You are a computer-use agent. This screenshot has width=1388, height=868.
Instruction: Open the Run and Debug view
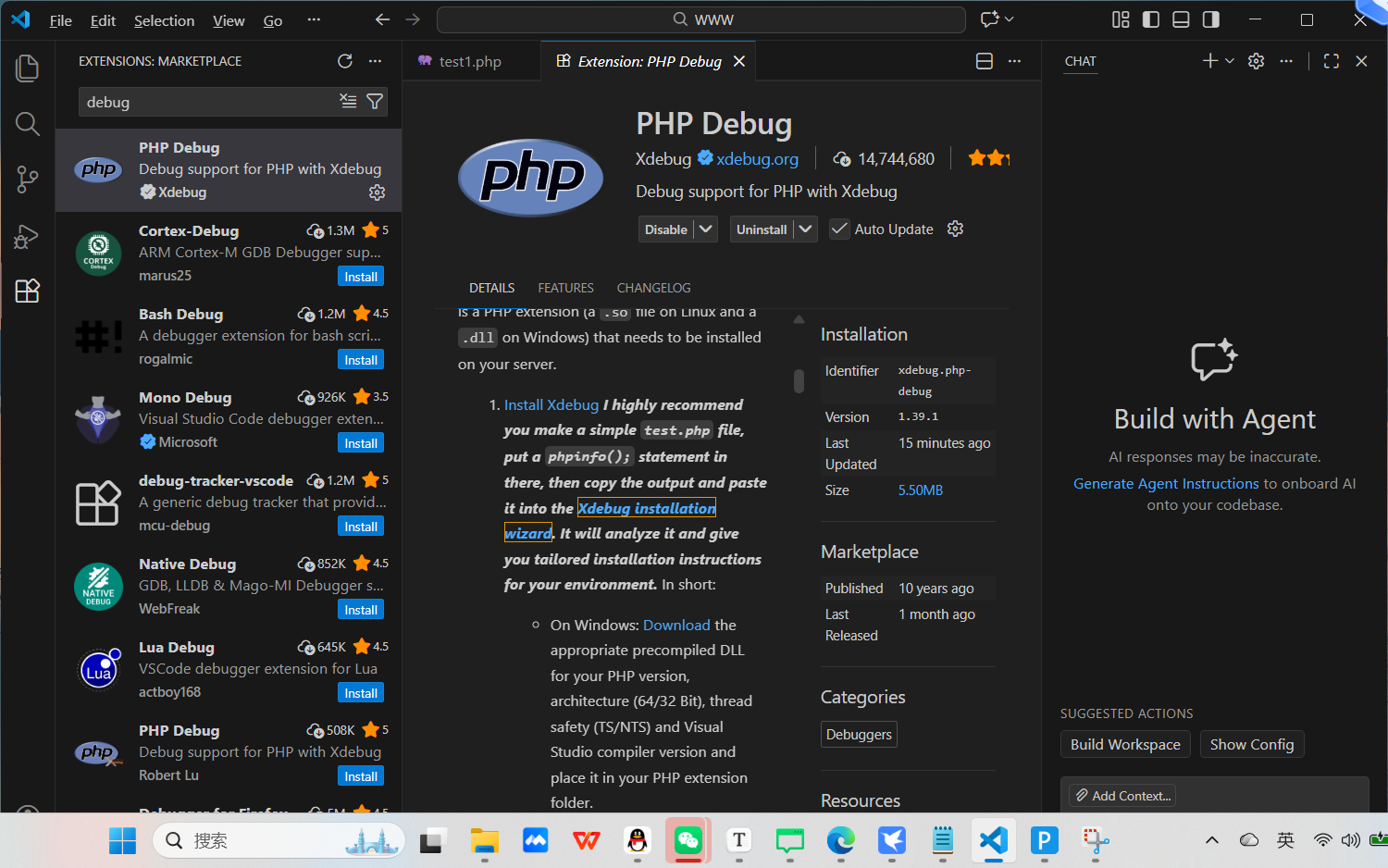pyautogui.click(x=28, y=236)
